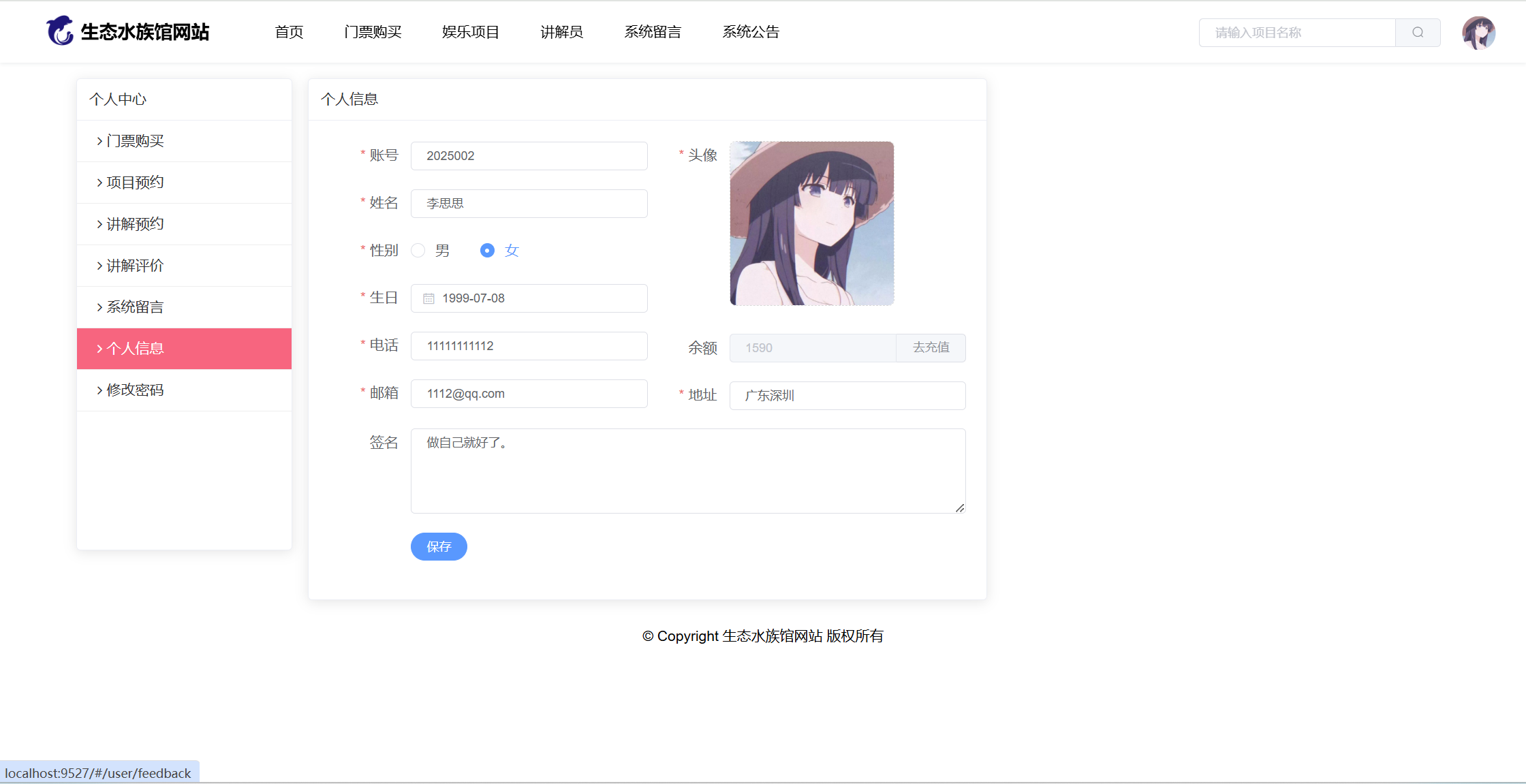Go to 娱乐项目 in top navigation
Screen dimensions: 1526x784
point(470,32)
